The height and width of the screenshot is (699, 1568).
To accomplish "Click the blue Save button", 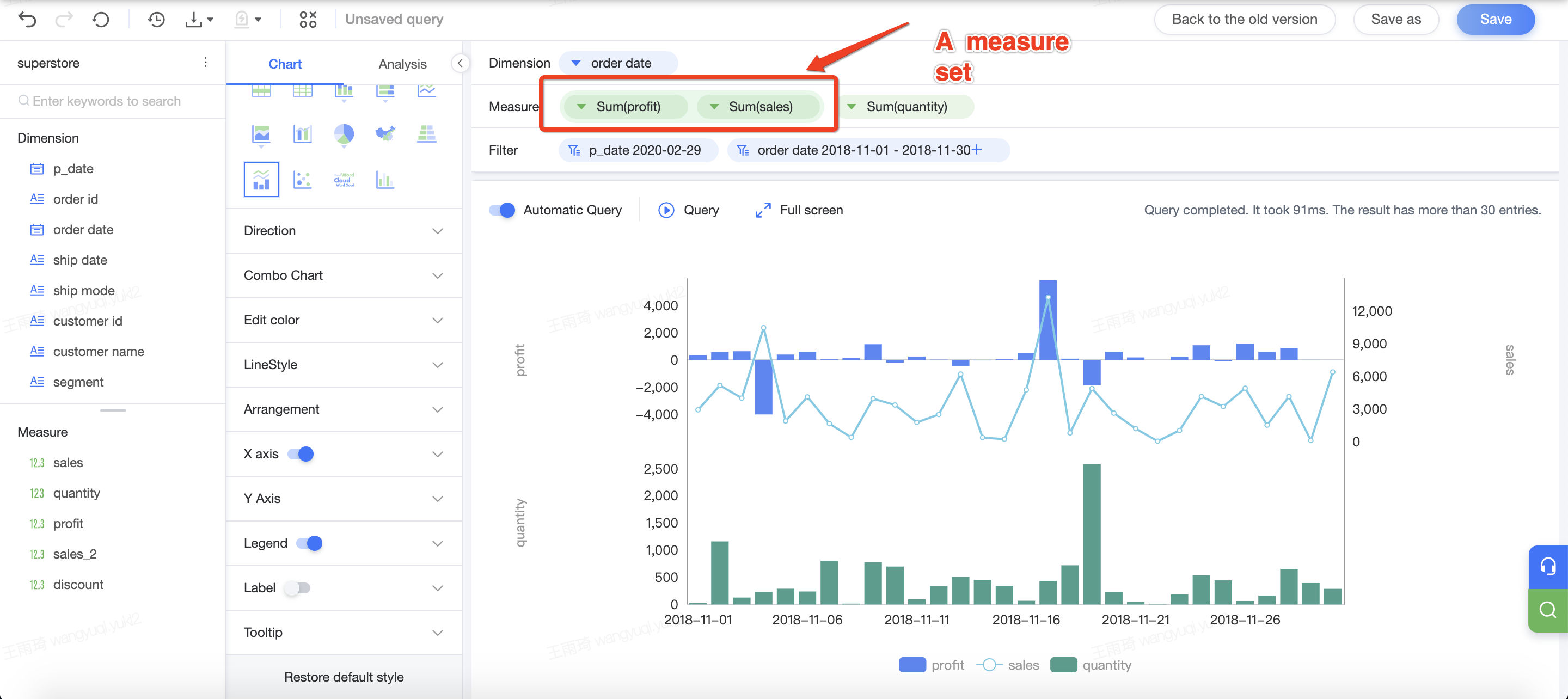I will tap(1496, 20).
